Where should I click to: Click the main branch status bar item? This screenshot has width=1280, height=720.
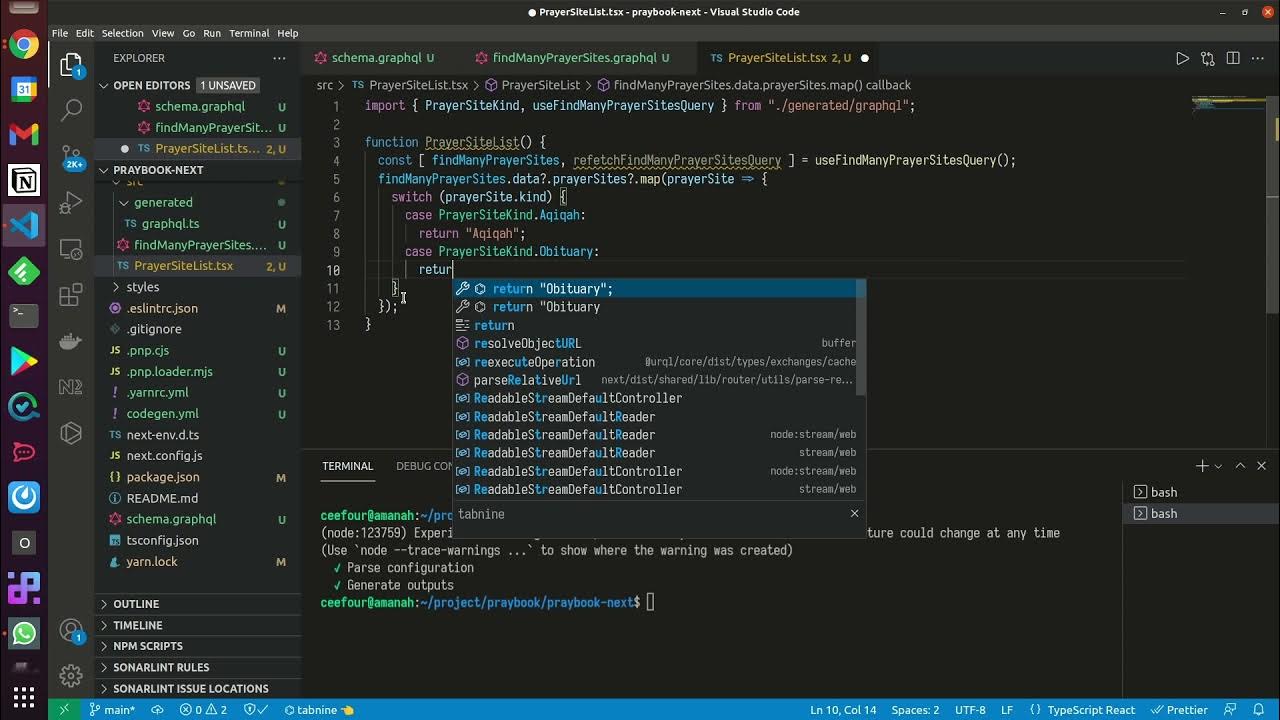[x=112, y=710]
